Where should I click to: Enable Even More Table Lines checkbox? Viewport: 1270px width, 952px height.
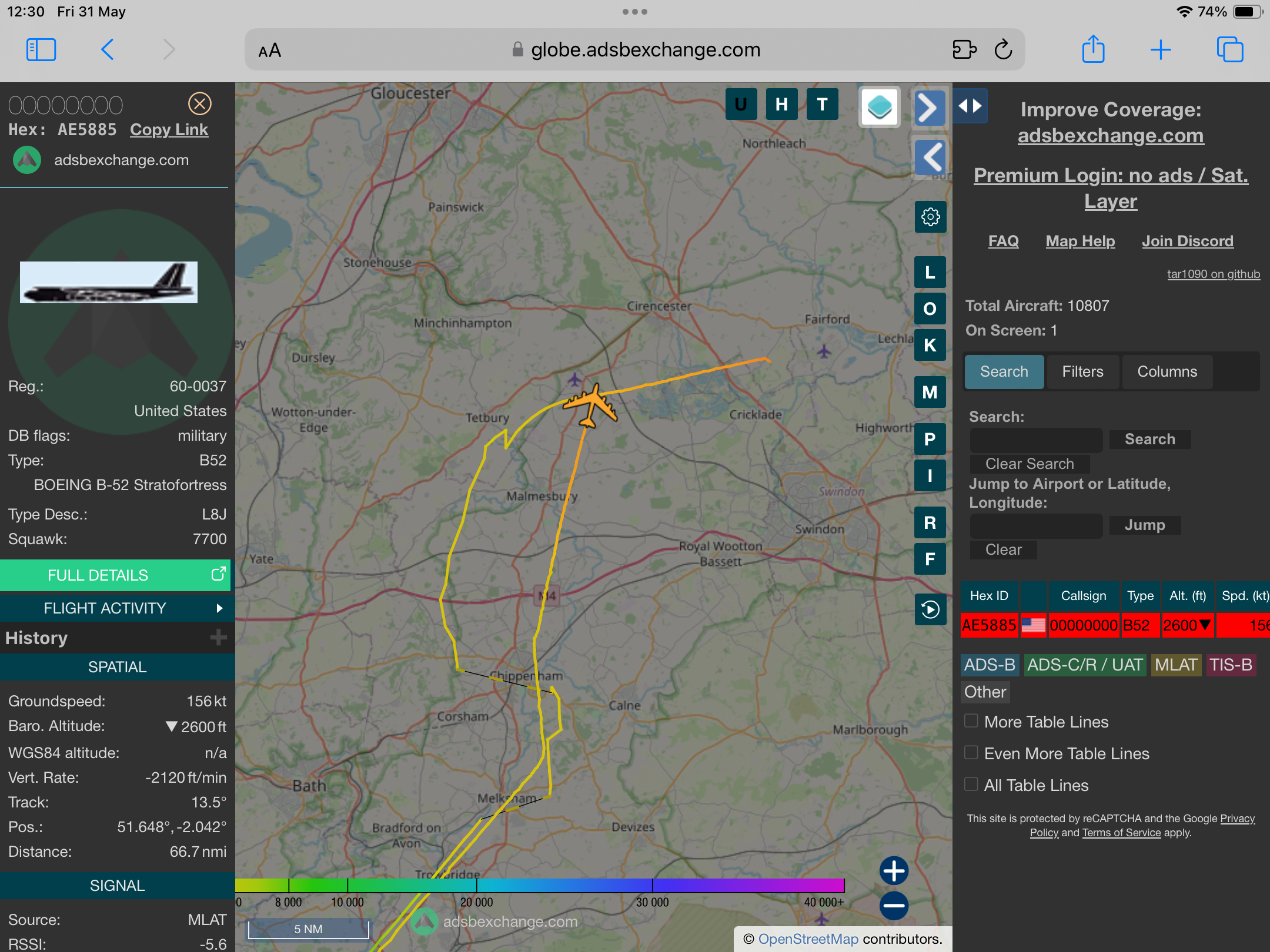tap(971, 753)
